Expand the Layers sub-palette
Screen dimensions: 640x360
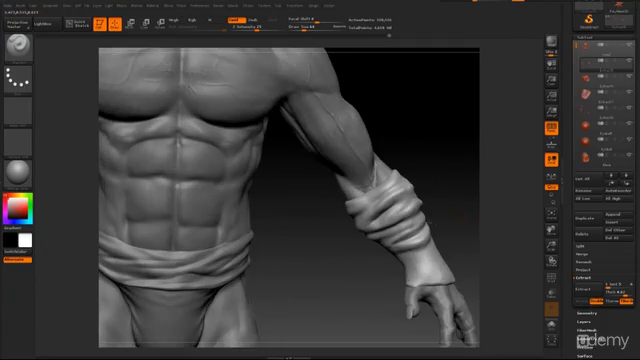click(584, 322)
